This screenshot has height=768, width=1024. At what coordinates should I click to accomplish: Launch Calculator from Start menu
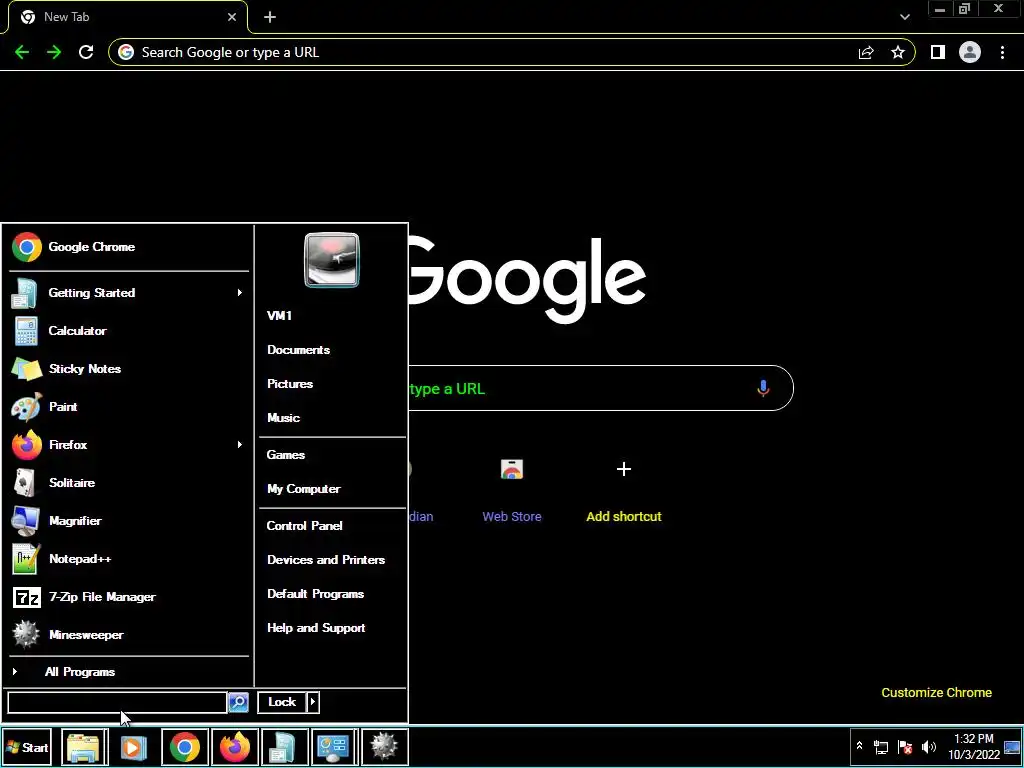129,330
